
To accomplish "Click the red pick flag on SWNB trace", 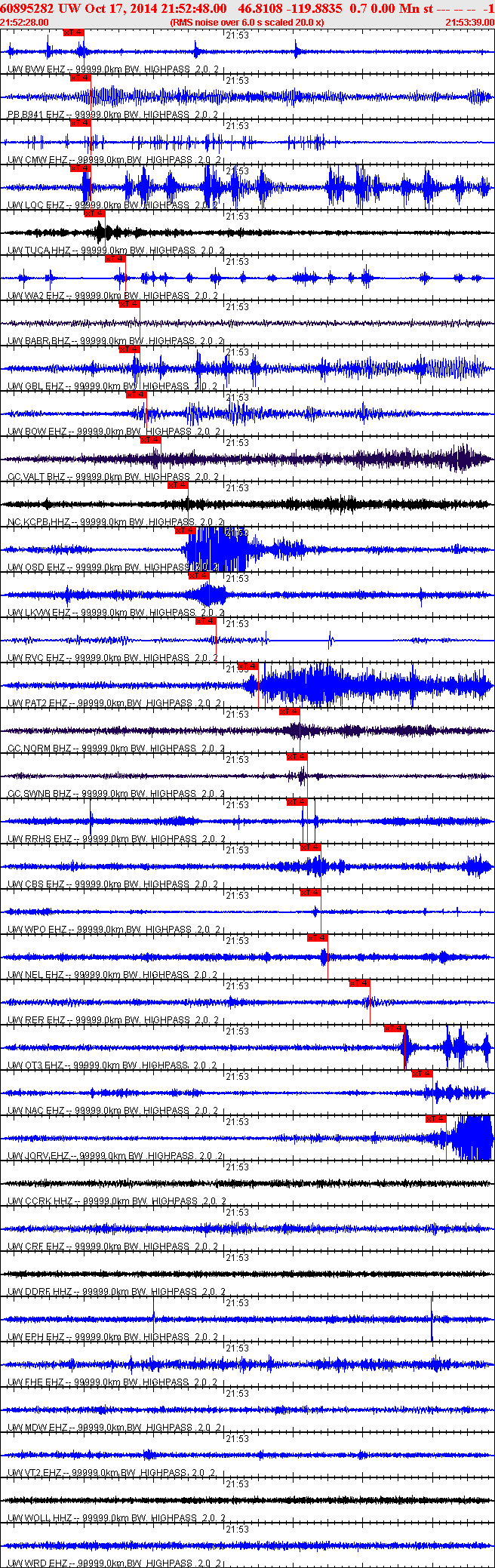I will tap(297, 757).
